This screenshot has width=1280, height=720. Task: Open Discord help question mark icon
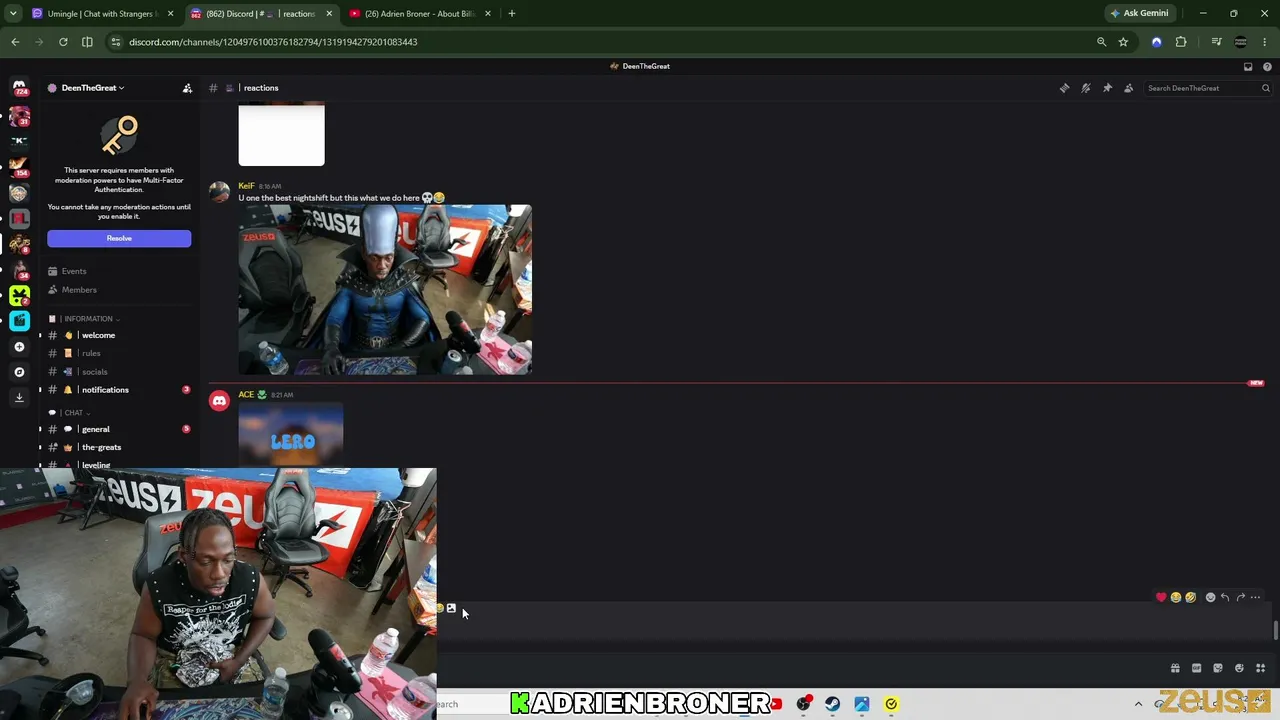pyautogui.click(x=1267, y=66)
